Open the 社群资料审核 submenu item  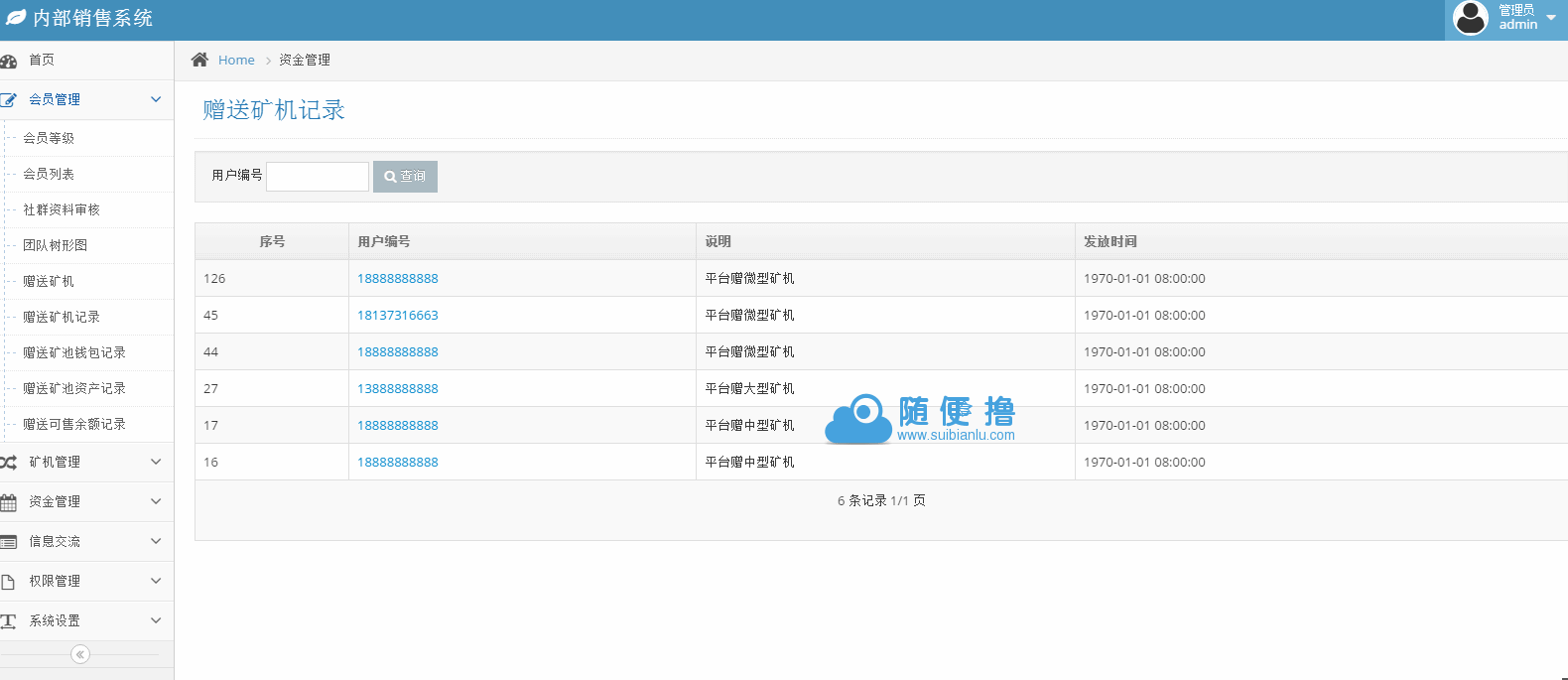86,209
